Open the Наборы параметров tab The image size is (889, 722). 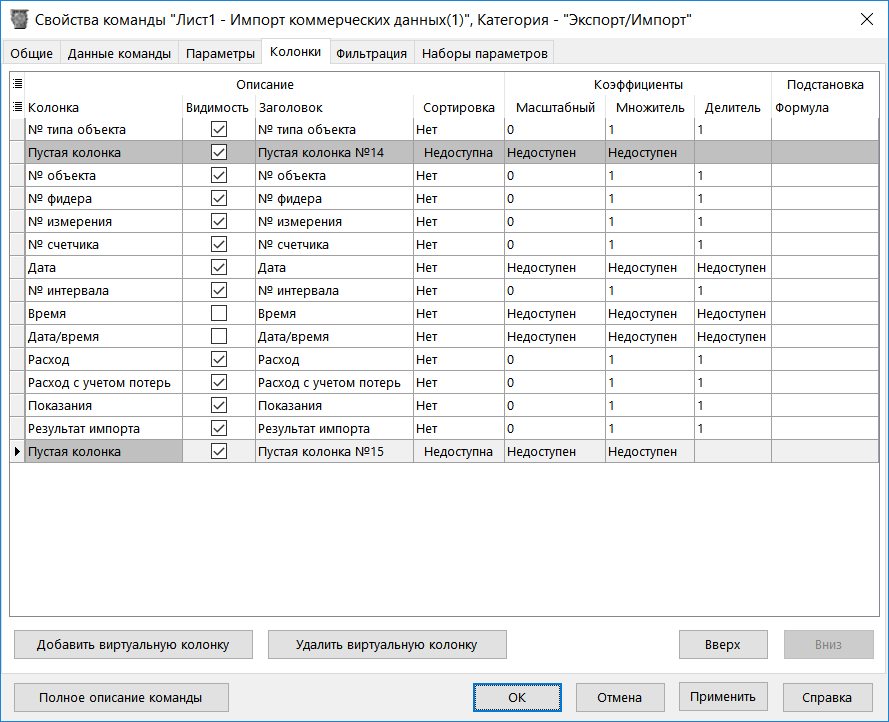tap(485, 53)
